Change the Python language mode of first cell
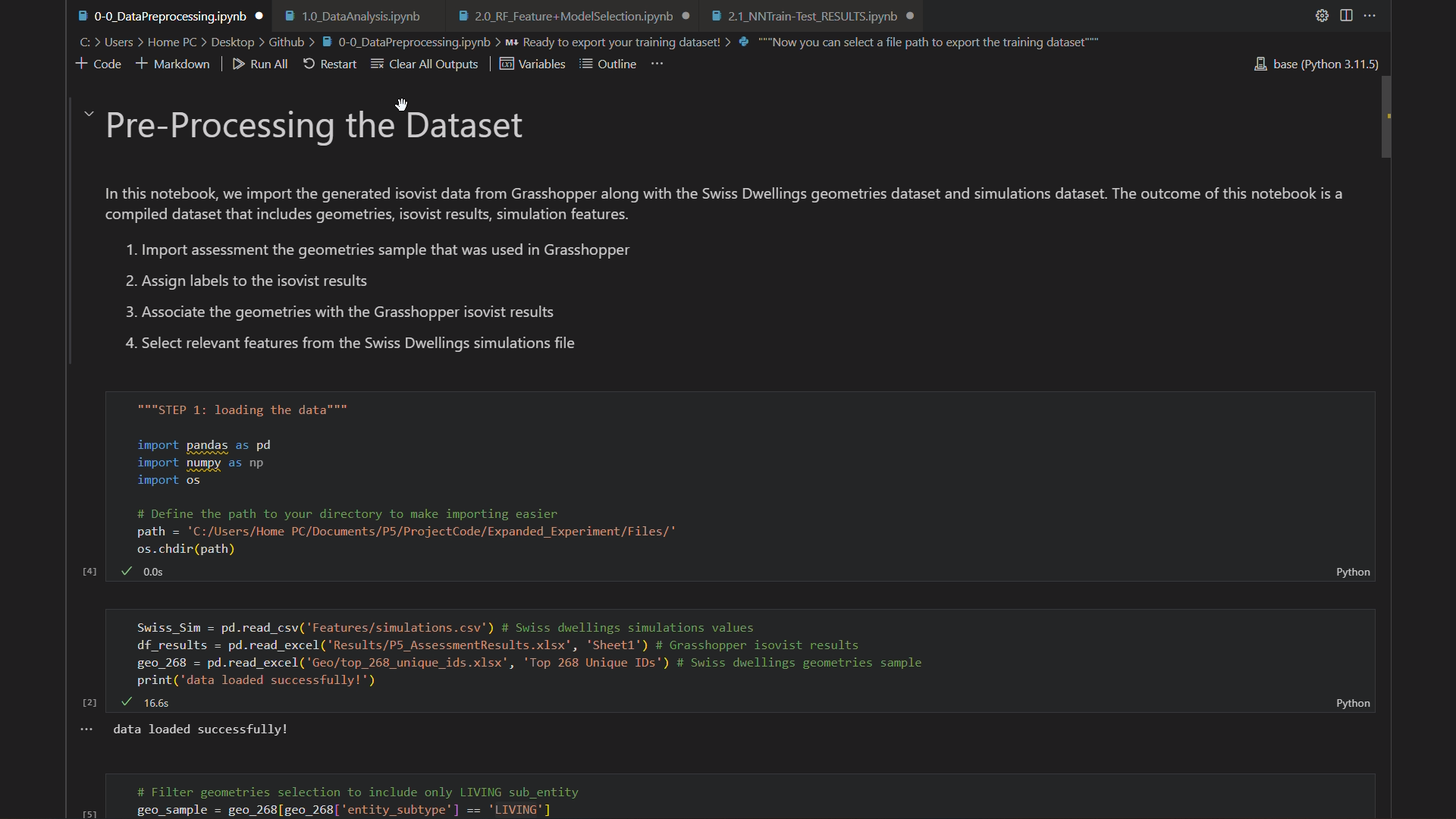 (1352, 573)
